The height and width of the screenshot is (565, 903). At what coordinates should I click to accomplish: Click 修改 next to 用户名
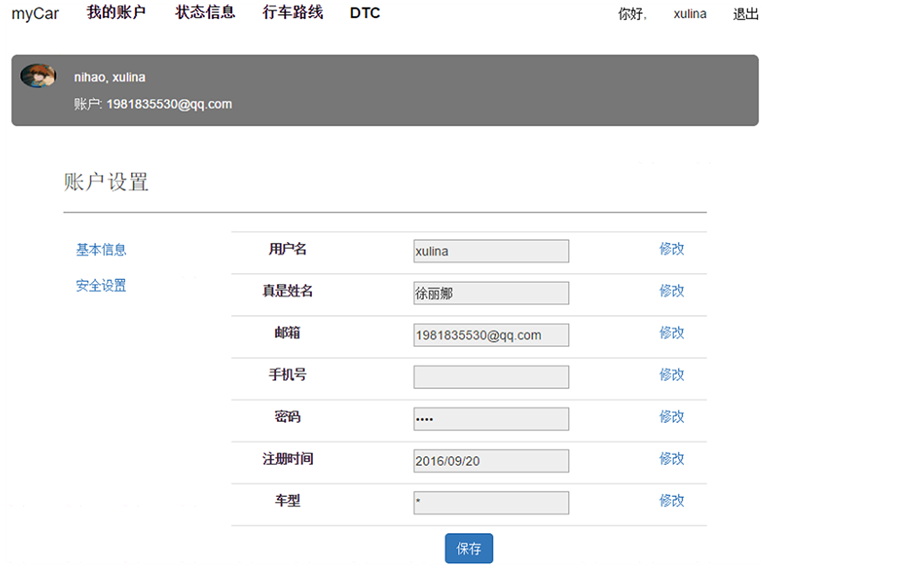(672, 249)
